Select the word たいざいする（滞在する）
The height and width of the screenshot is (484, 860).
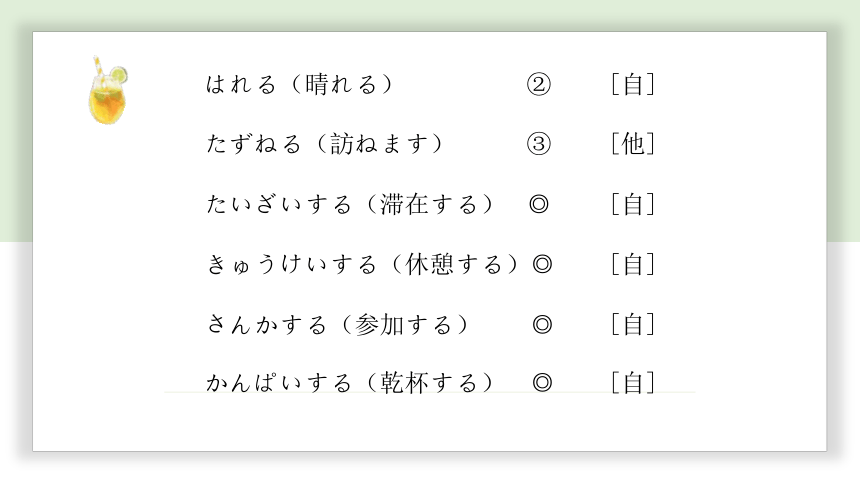[350, 204]
